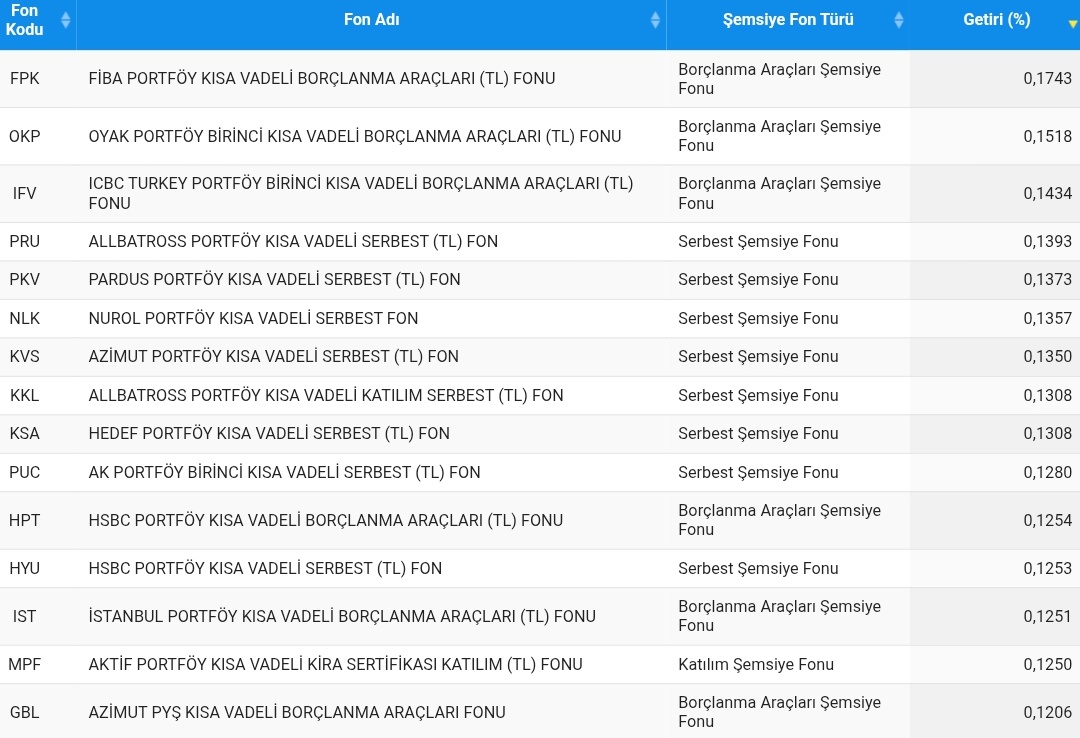Click Borçlanma Araçları Şemsiye Fonu in IST row
This screenshot has height=738, width=1080.
point(779,617)
